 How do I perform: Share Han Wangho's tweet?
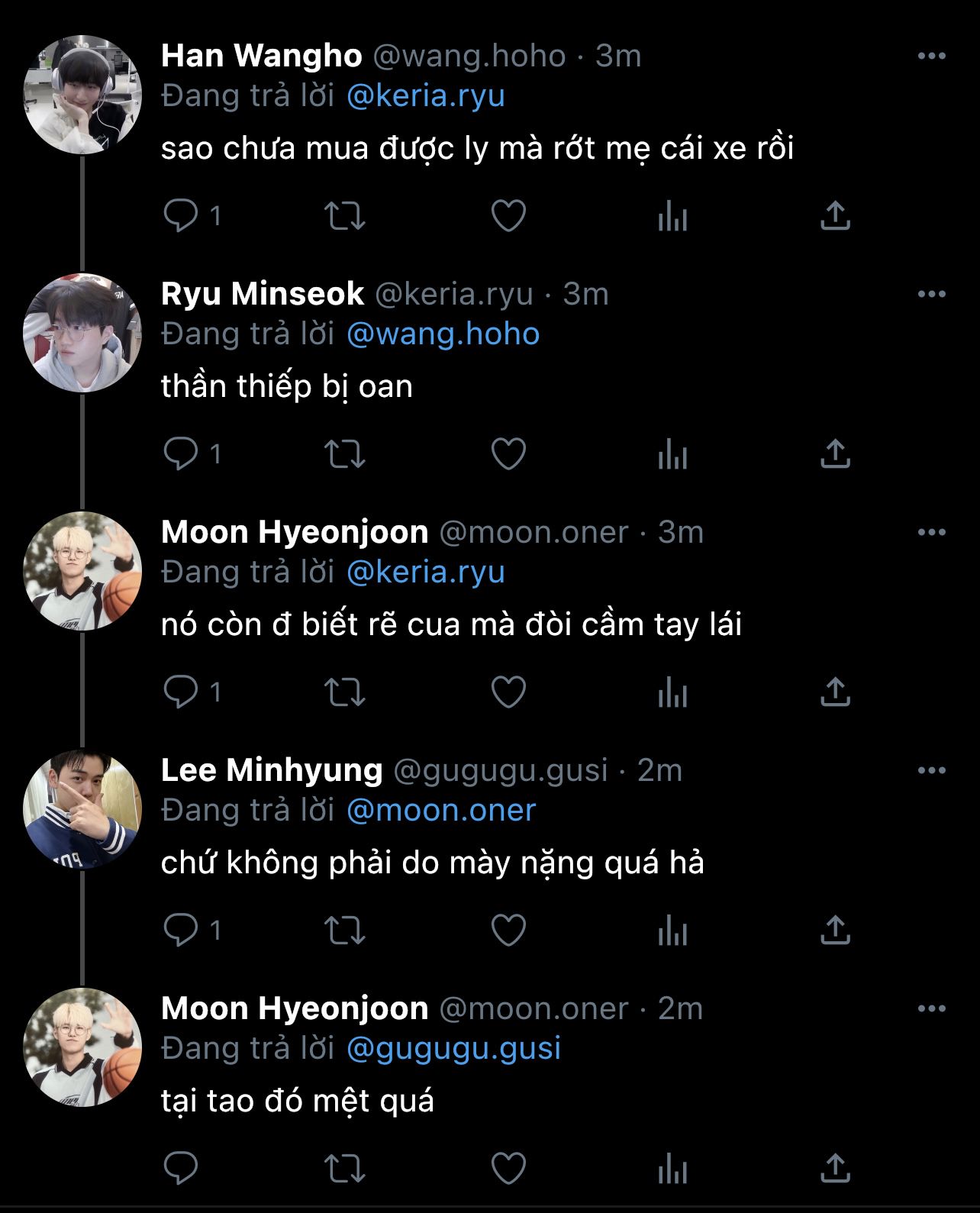[835, 216]
